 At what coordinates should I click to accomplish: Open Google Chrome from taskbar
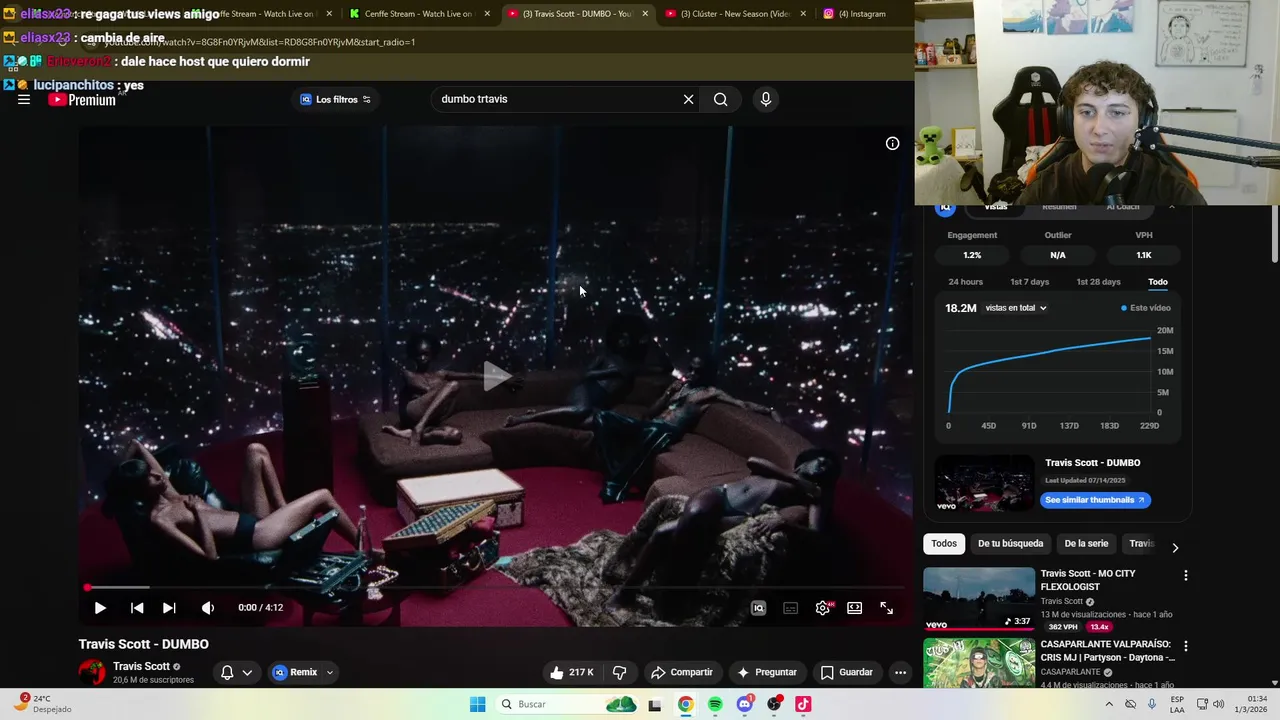[x=685, y=704]
